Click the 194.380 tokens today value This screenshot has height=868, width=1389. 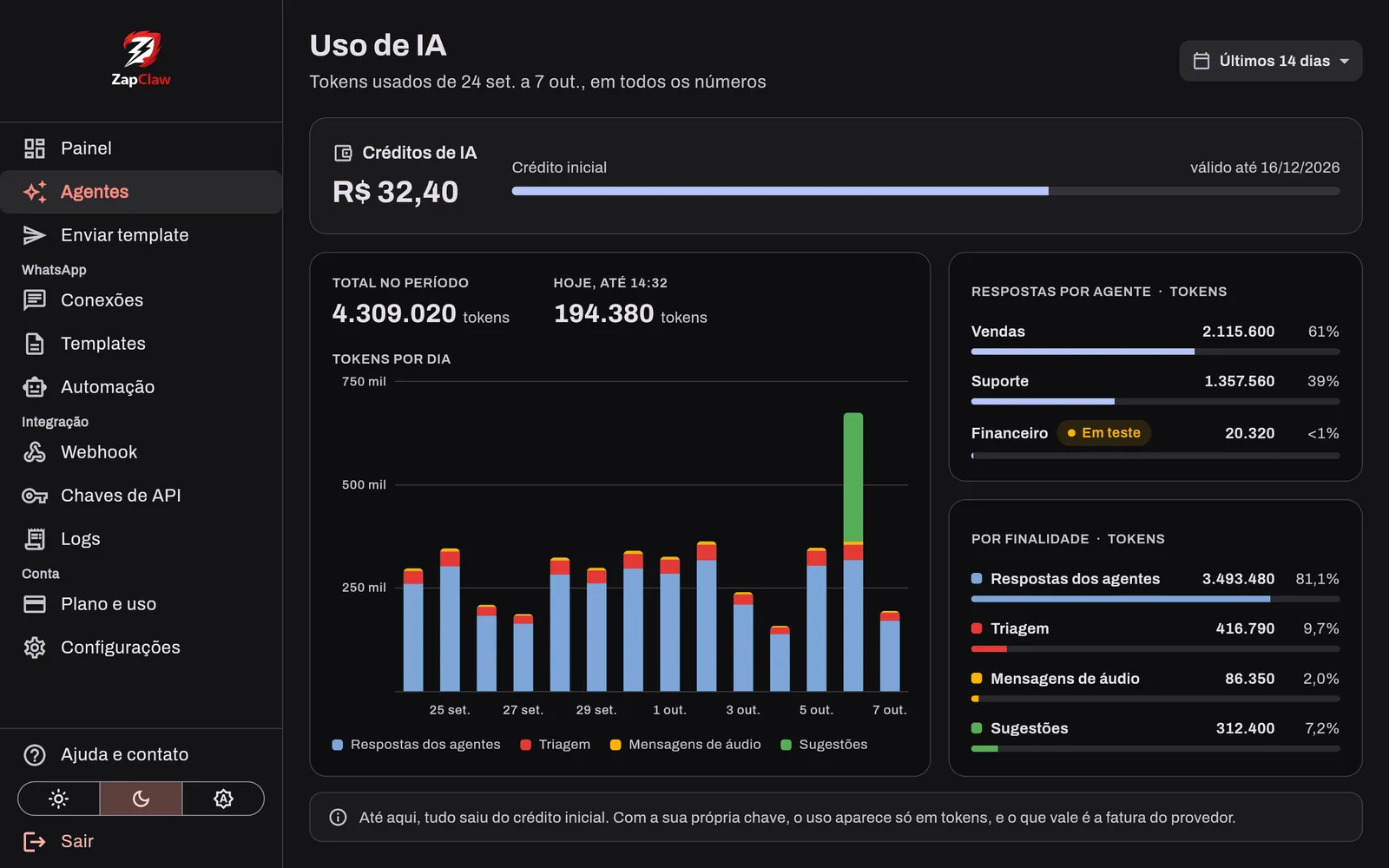604,313
